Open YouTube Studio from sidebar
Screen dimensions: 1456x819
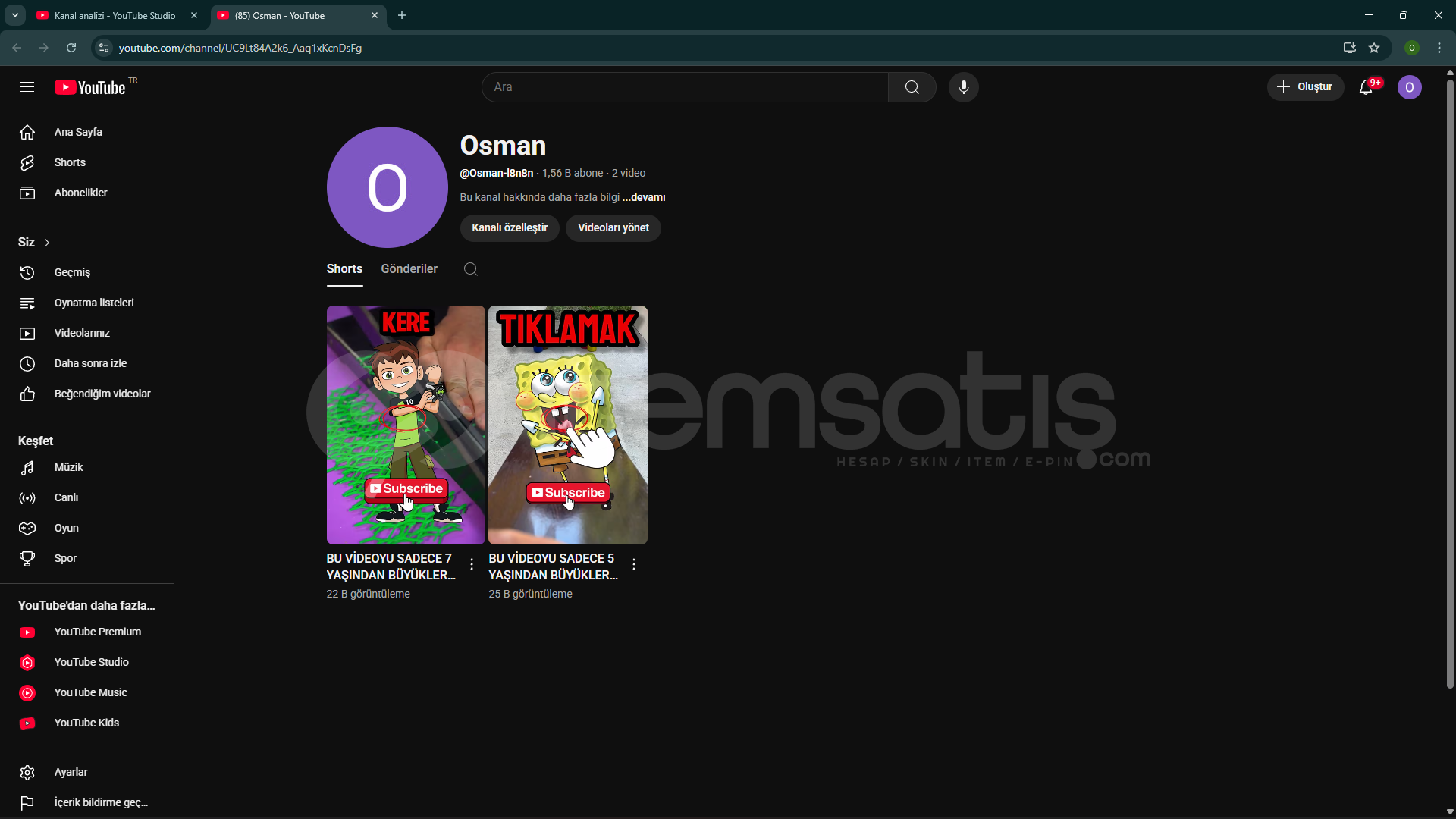tap(91, 662)
